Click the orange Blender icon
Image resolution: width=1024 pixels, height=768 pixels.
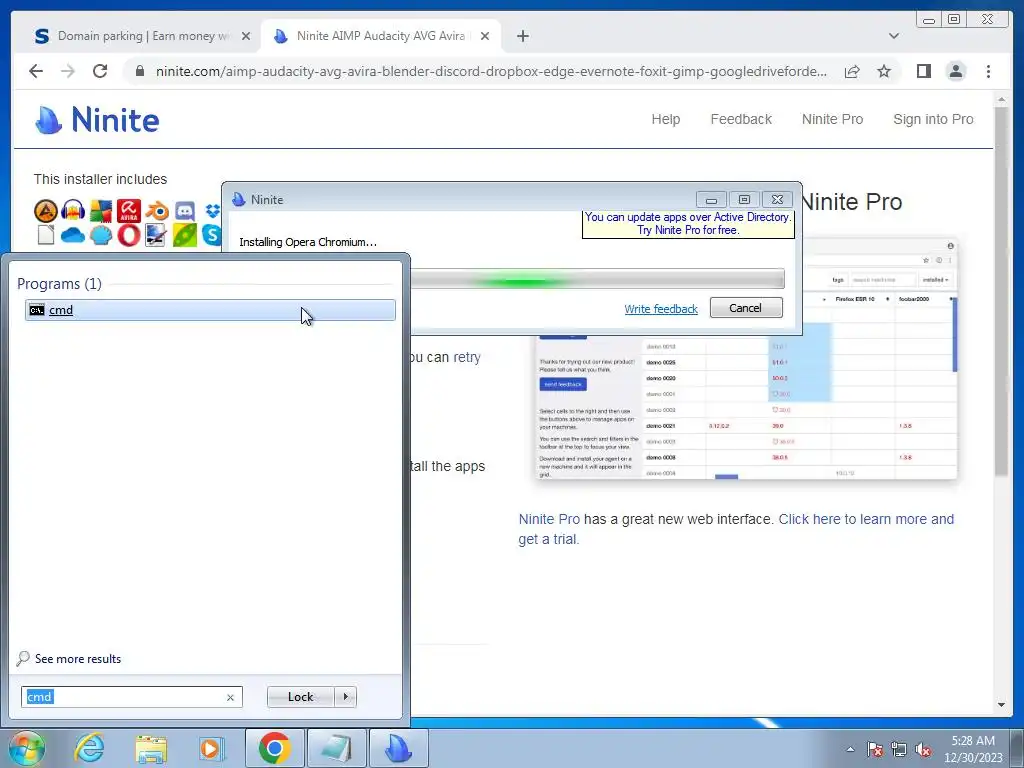157,211
